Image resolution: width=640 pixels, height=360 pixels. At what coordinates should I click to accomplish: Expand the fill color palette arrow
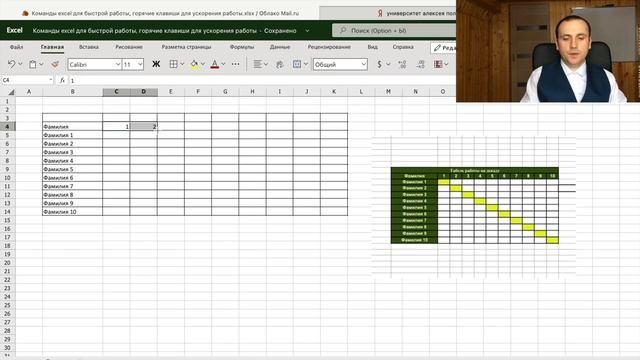click(x=203, y=64)
